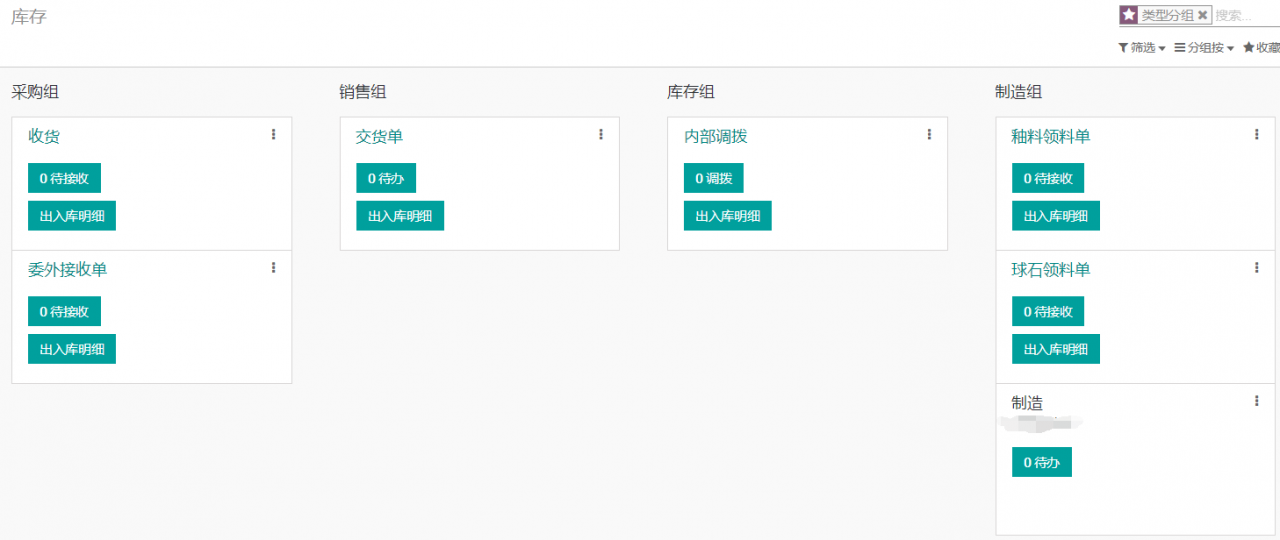Viewport: 1280px width, 540px height.
Task: Click 出入库明细 button under 釉料领料单
Action: click(x=1056, y=216)
